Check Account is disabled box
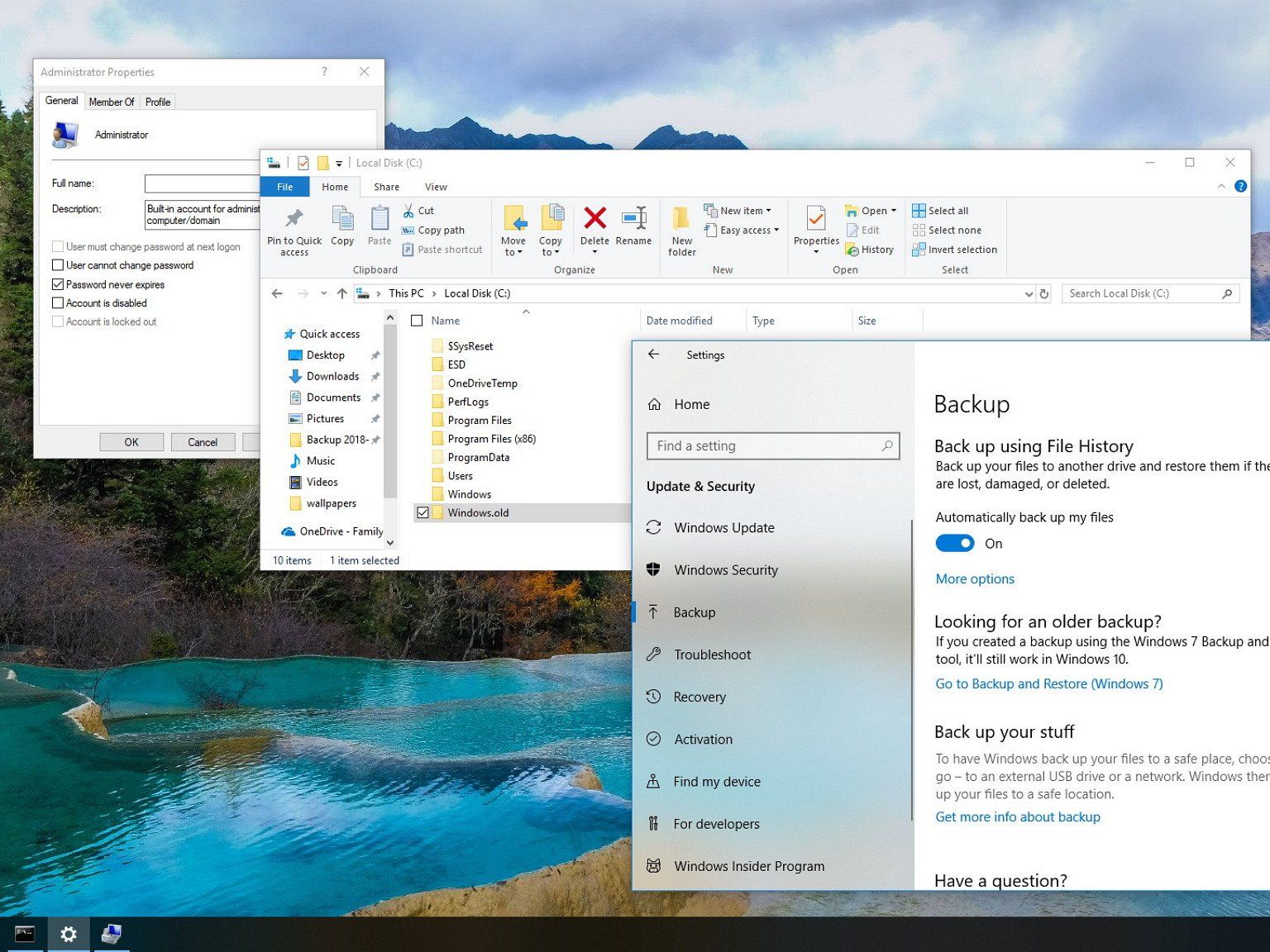Image resolution: width=1270 pixels, height=952 pixels. click(x=58, y=303)
